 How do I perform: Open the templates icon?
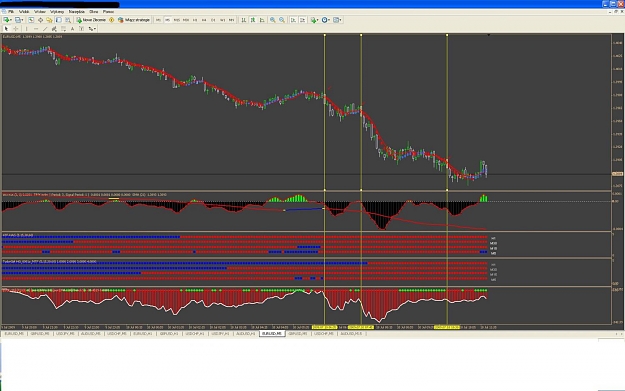(336, 20)
